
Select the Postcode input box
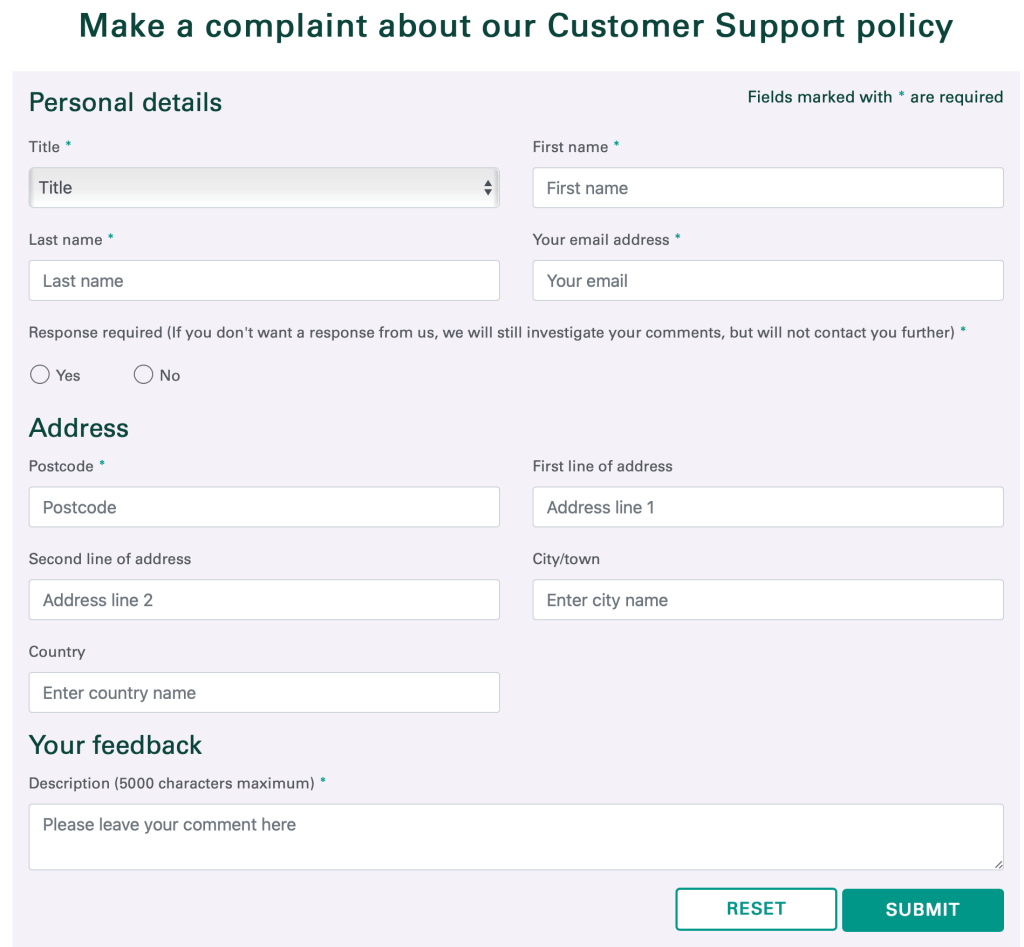pyautogui.click(x=263, y=507)
